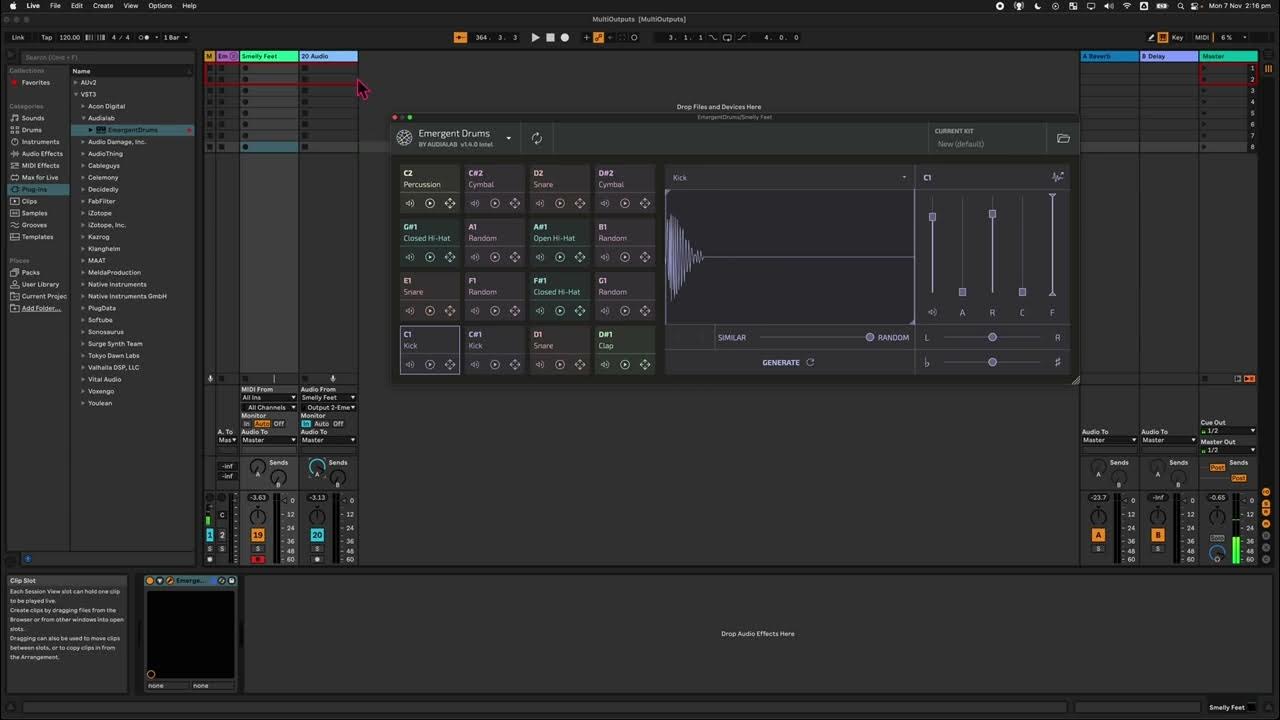Solo track 19 with its S button
The height and width of the screenshot is (720, 1280).
click(258, 548)
